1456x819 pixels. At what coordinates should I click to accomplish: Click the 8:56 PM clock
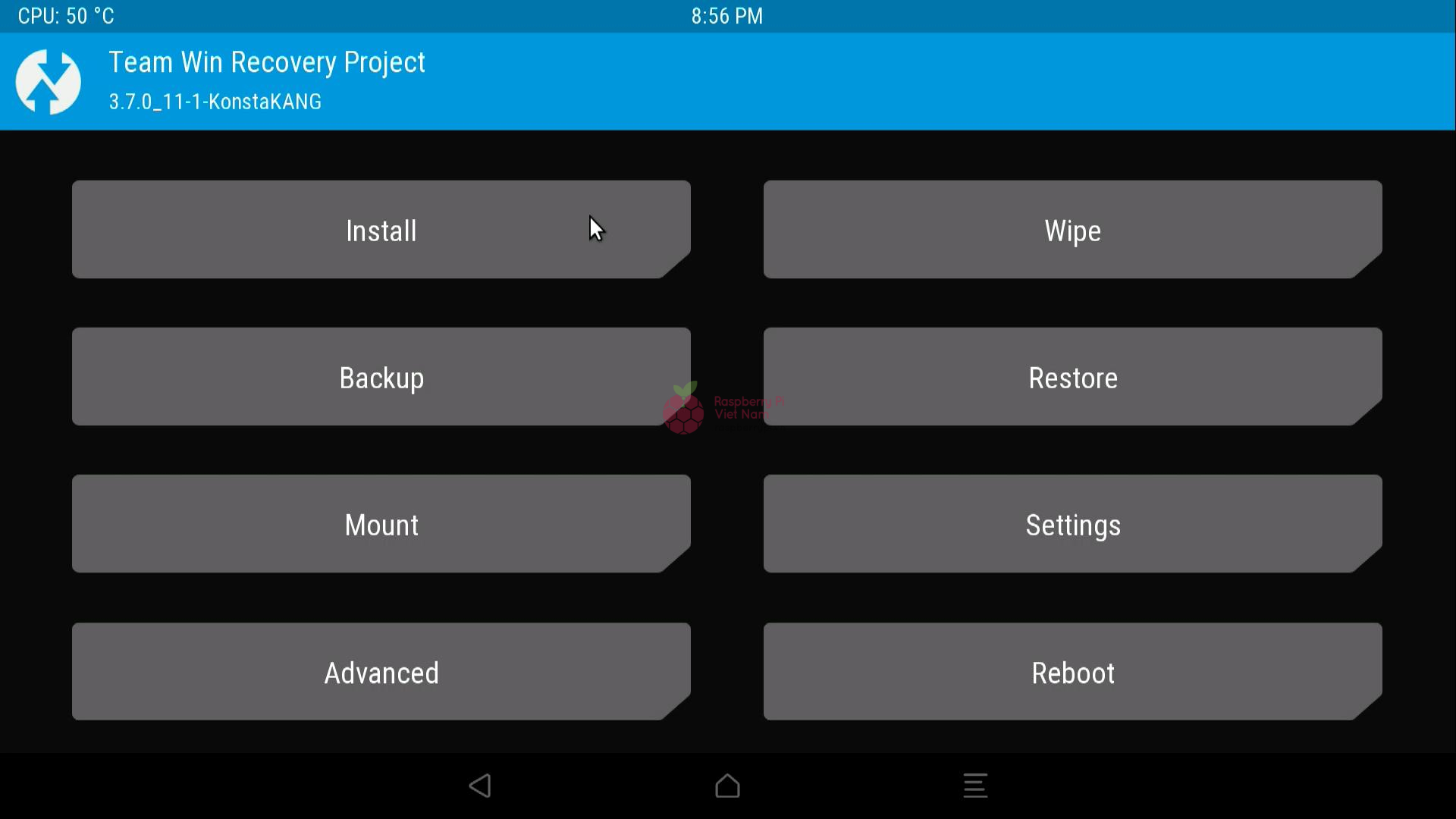tap(727, 16)
